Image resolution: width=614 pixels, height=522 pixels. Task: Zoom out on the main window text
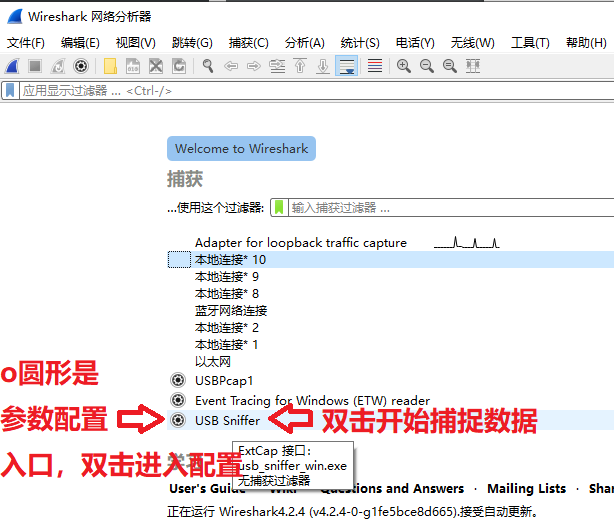pyautogui.click(x=427, y=66)
